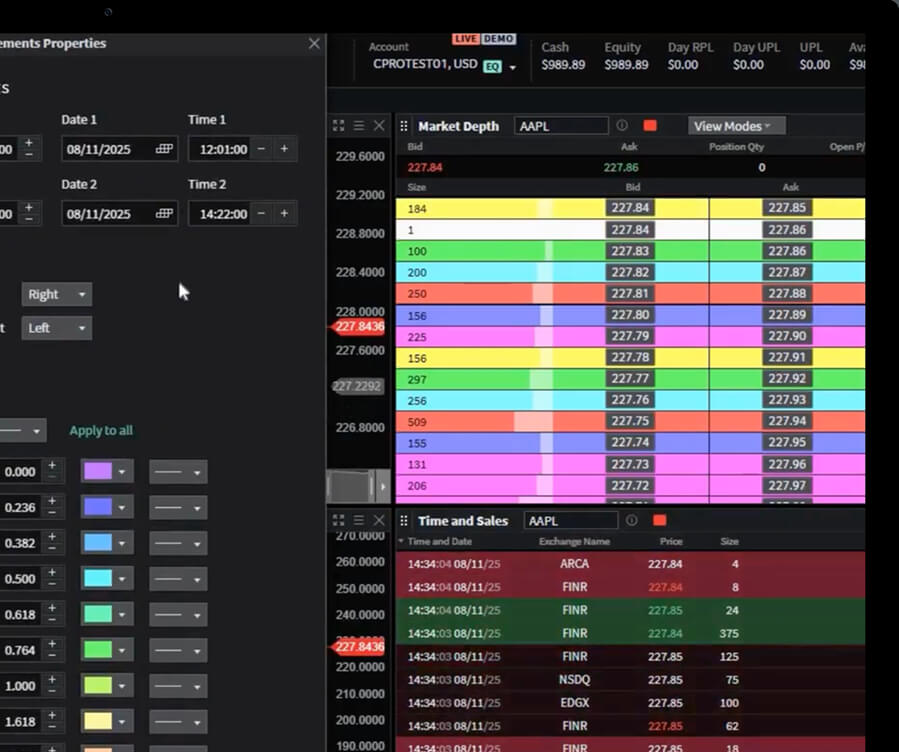Click the Time and Sales drag handle icon
The width and height of the screenshot is (899, 752).
[405, 521]
